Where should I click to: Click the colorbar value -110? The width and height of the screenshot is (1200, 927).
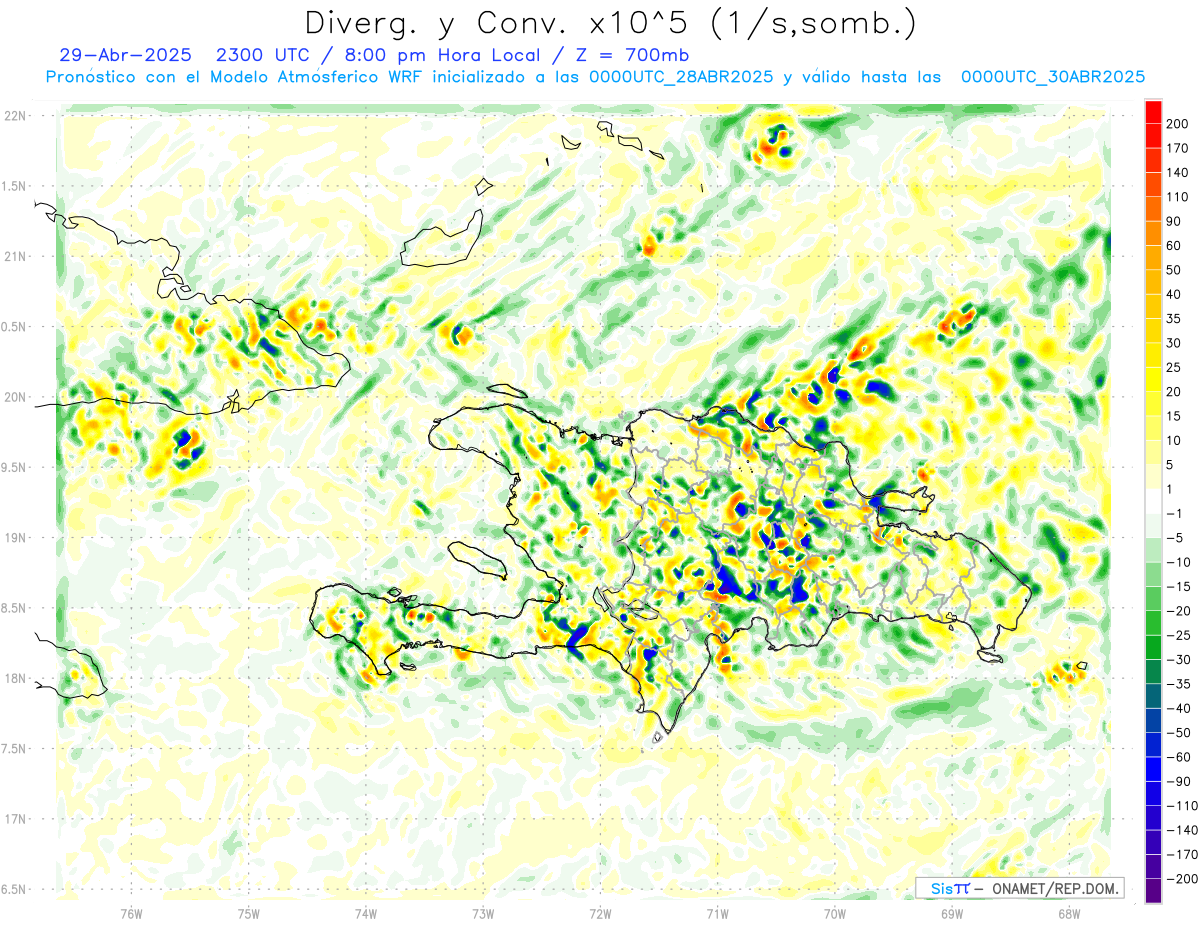(x=1183, y=805)
